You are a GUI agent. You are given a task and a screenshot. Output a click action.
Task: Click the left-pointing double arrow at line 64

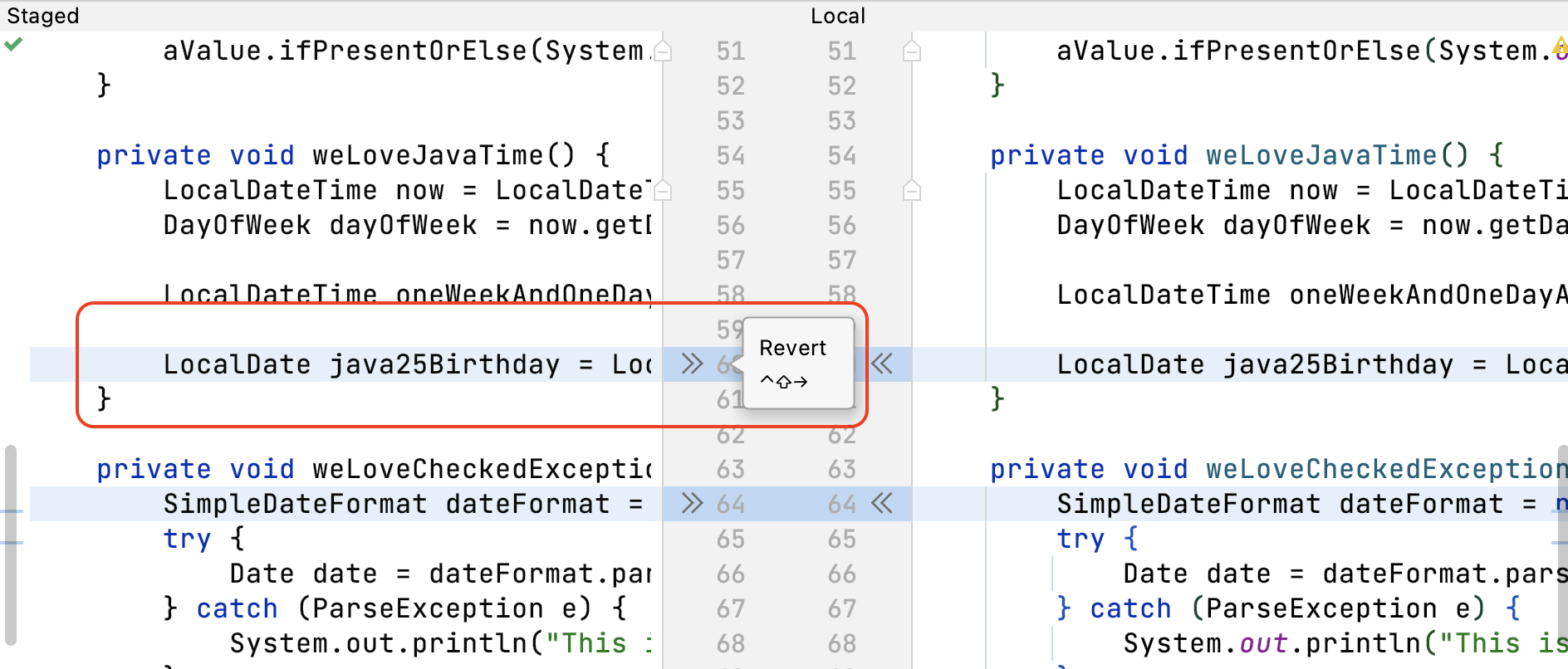882,503
